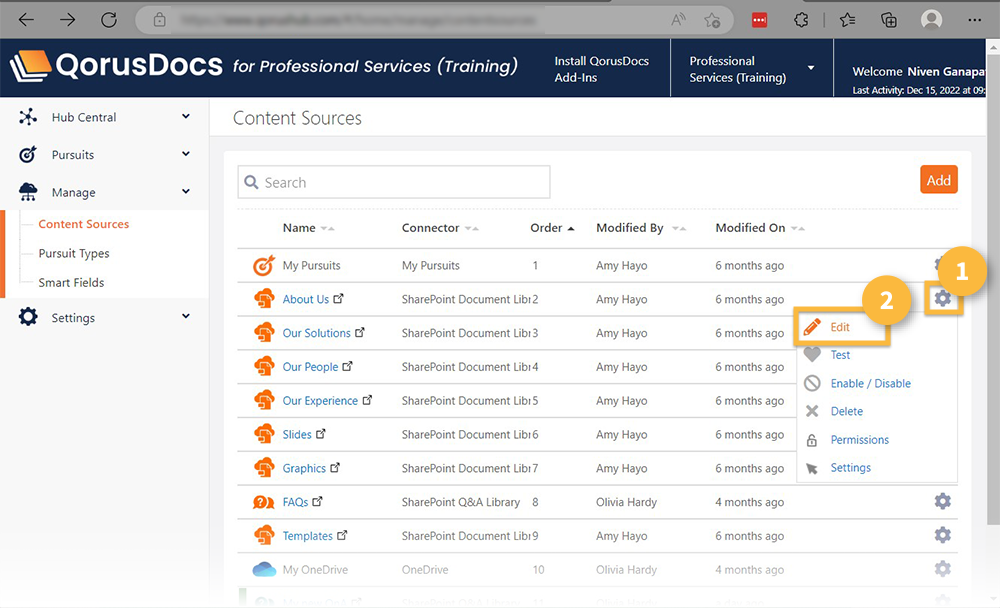Click the orange Add button
1000x608 pixels.
pos(938,180)
